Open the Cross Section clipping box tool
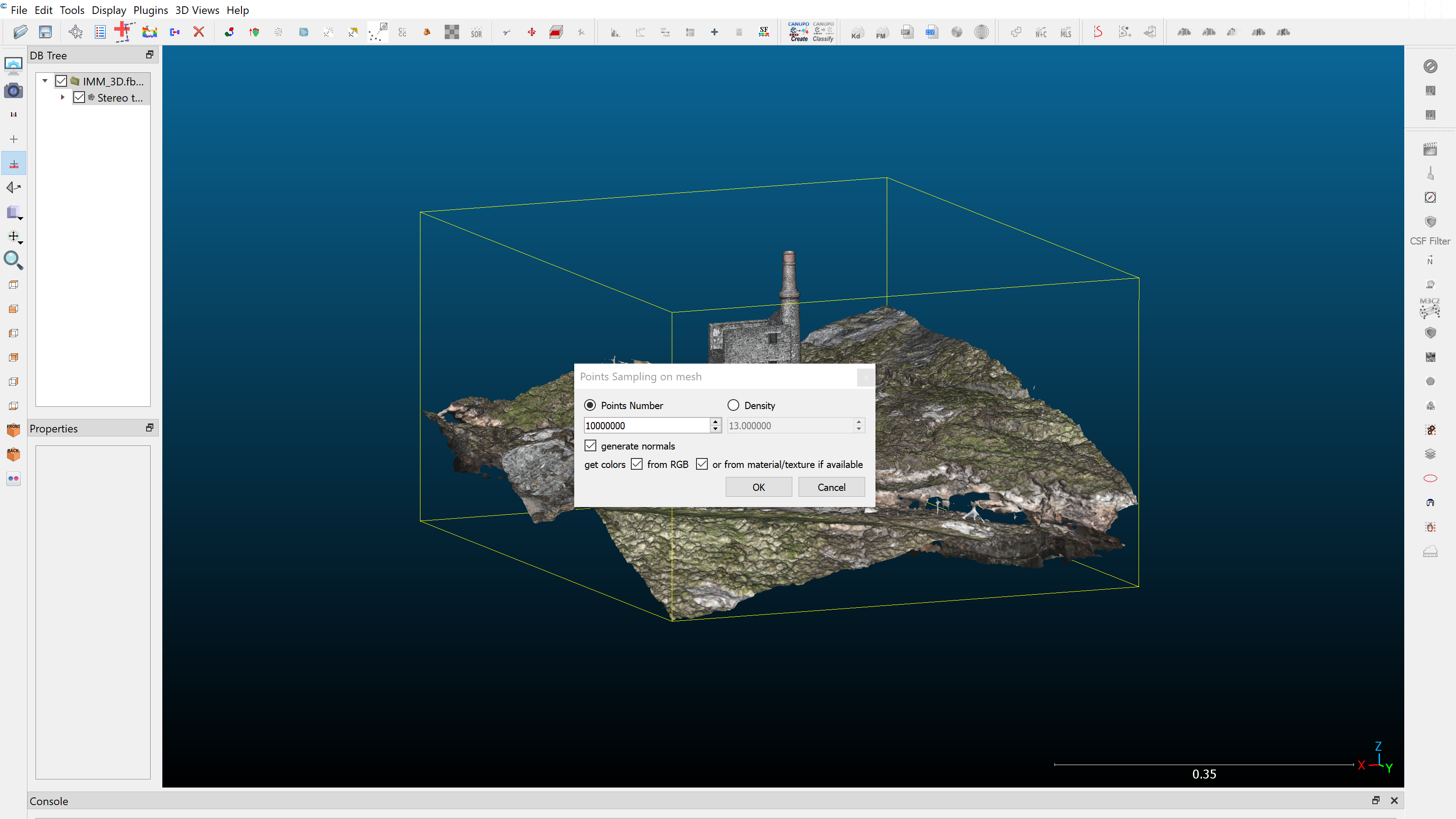 click(x=556, y=31)
